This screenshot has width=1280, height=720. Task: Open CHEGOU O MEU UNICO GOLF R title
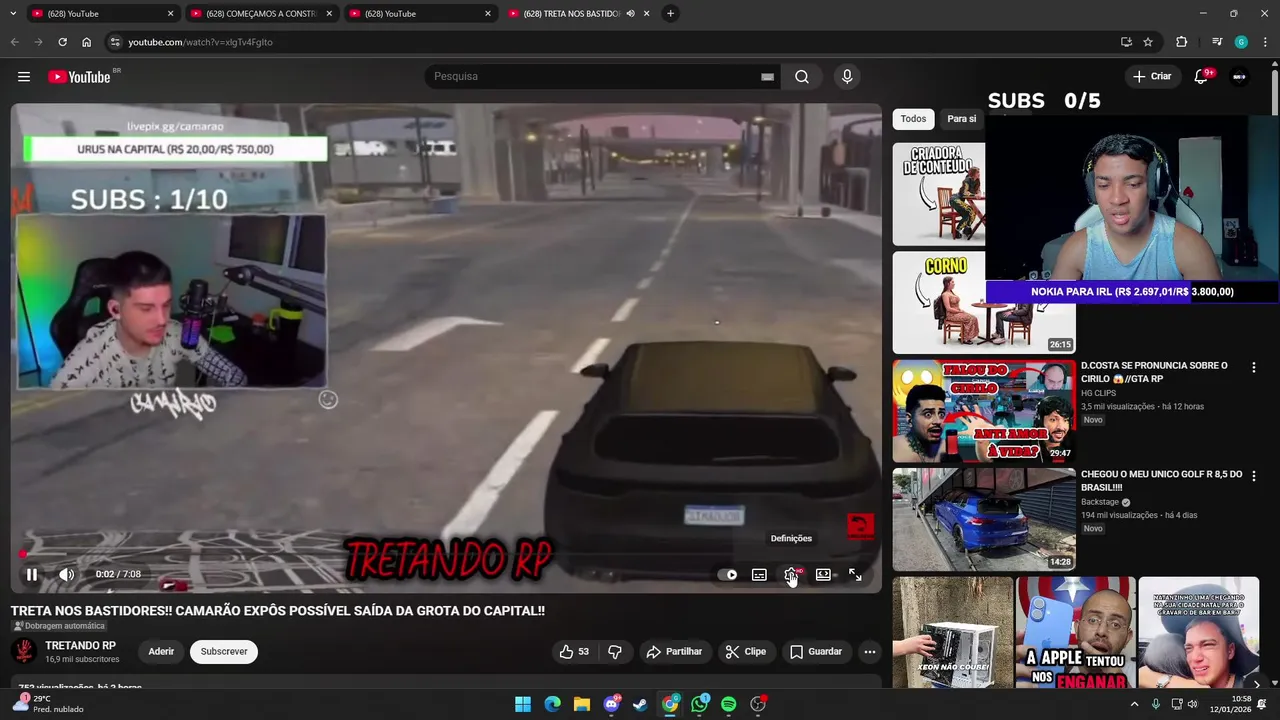click(x=1161, y=480)
